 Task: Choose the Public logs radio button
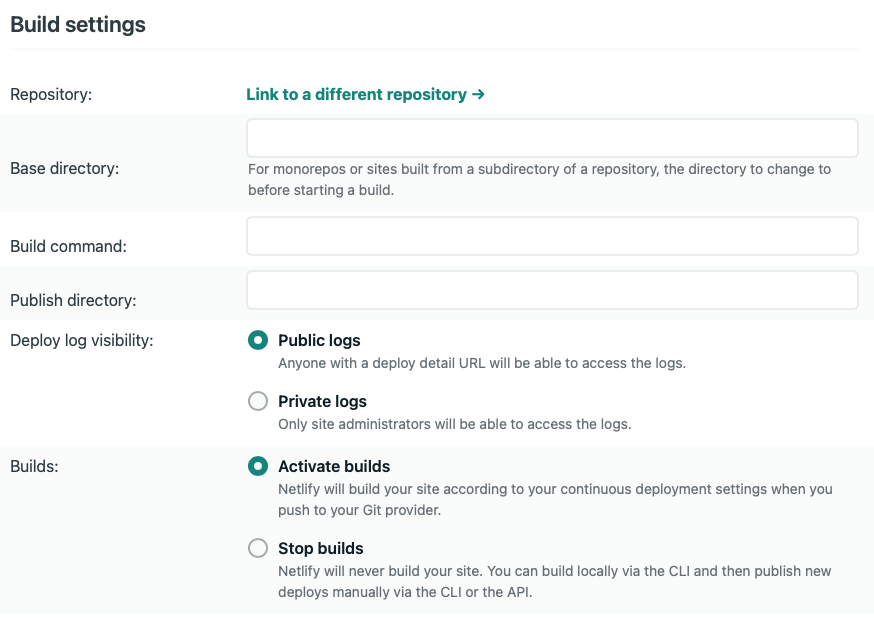(258, 340)
